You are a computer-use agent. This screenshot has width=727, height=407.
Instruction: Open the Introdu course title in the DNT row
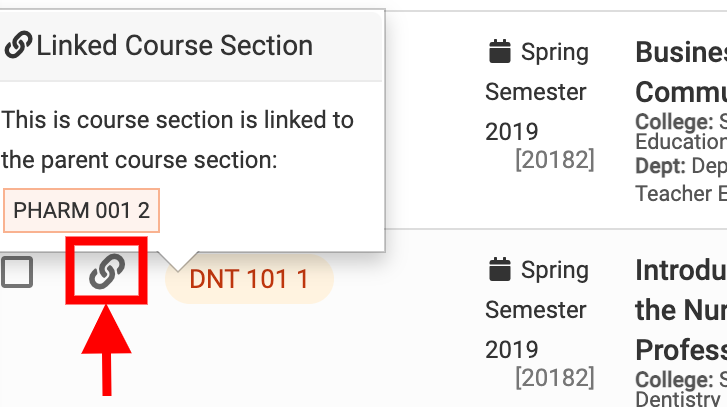[x=680, y=310]
